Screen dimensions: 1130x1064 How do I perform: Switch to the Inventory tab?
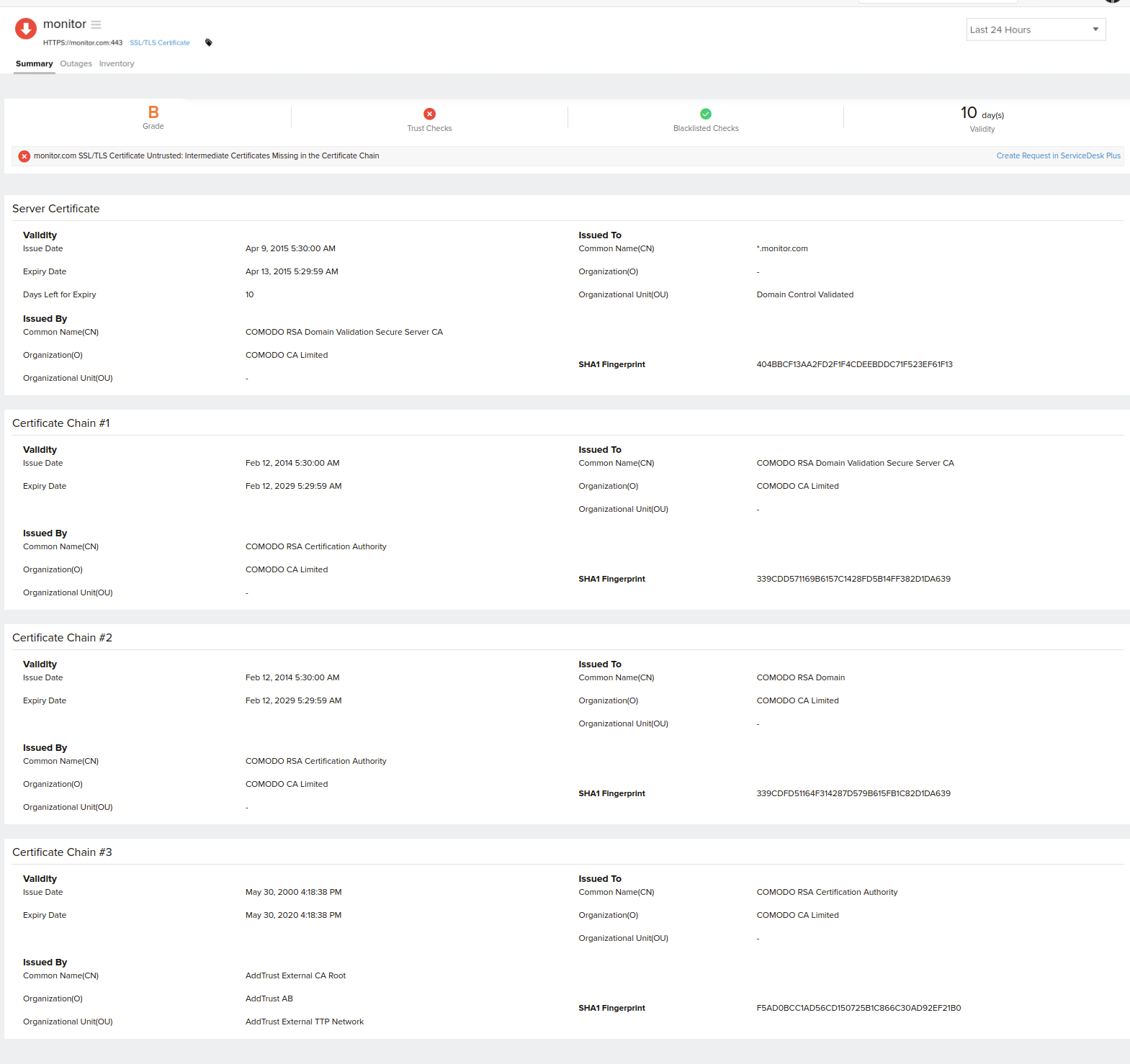[117, 64]
